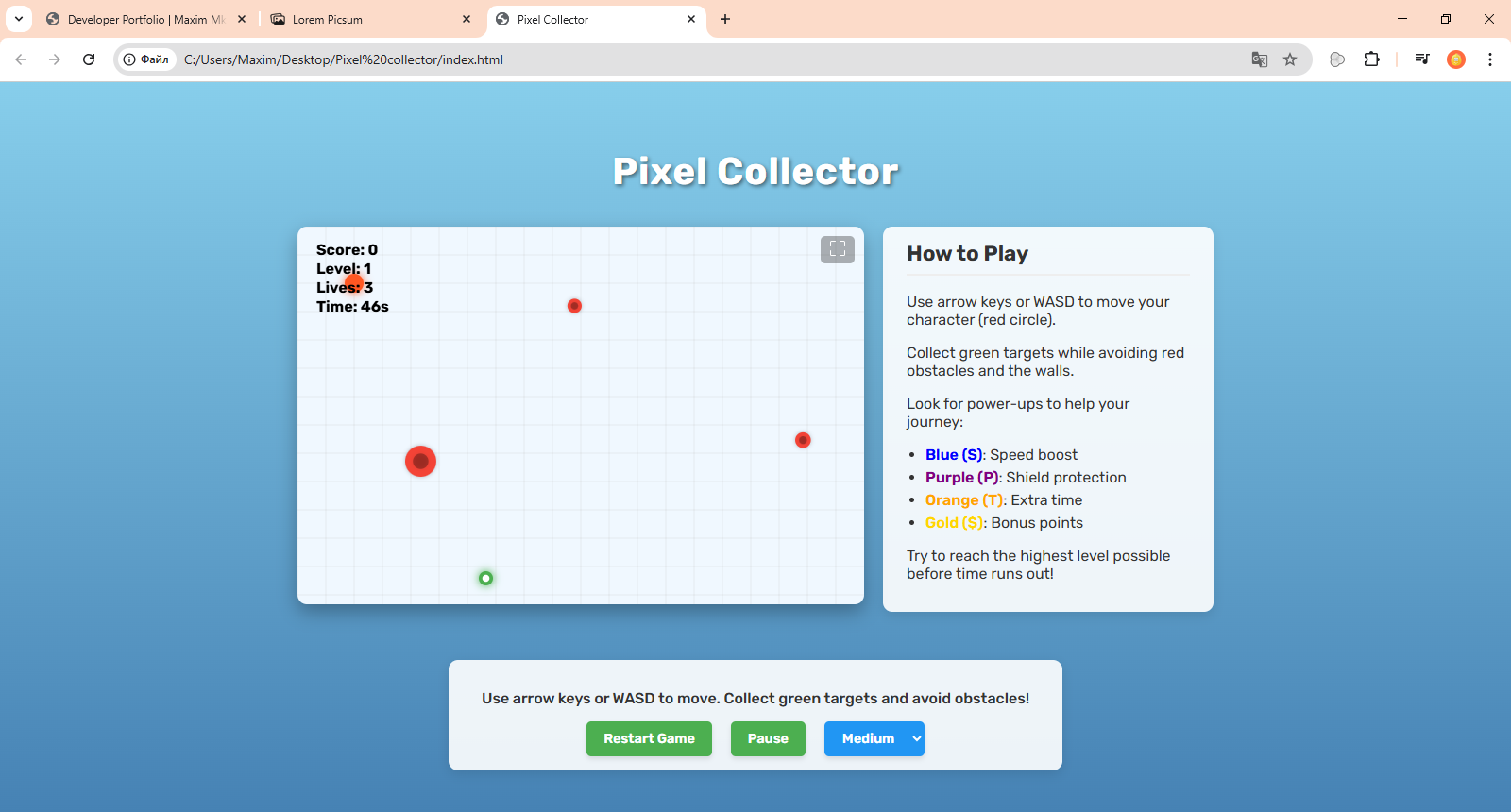
Task: Click the Restart Game button
Action: pyautogui.click(x=649, y=738)
